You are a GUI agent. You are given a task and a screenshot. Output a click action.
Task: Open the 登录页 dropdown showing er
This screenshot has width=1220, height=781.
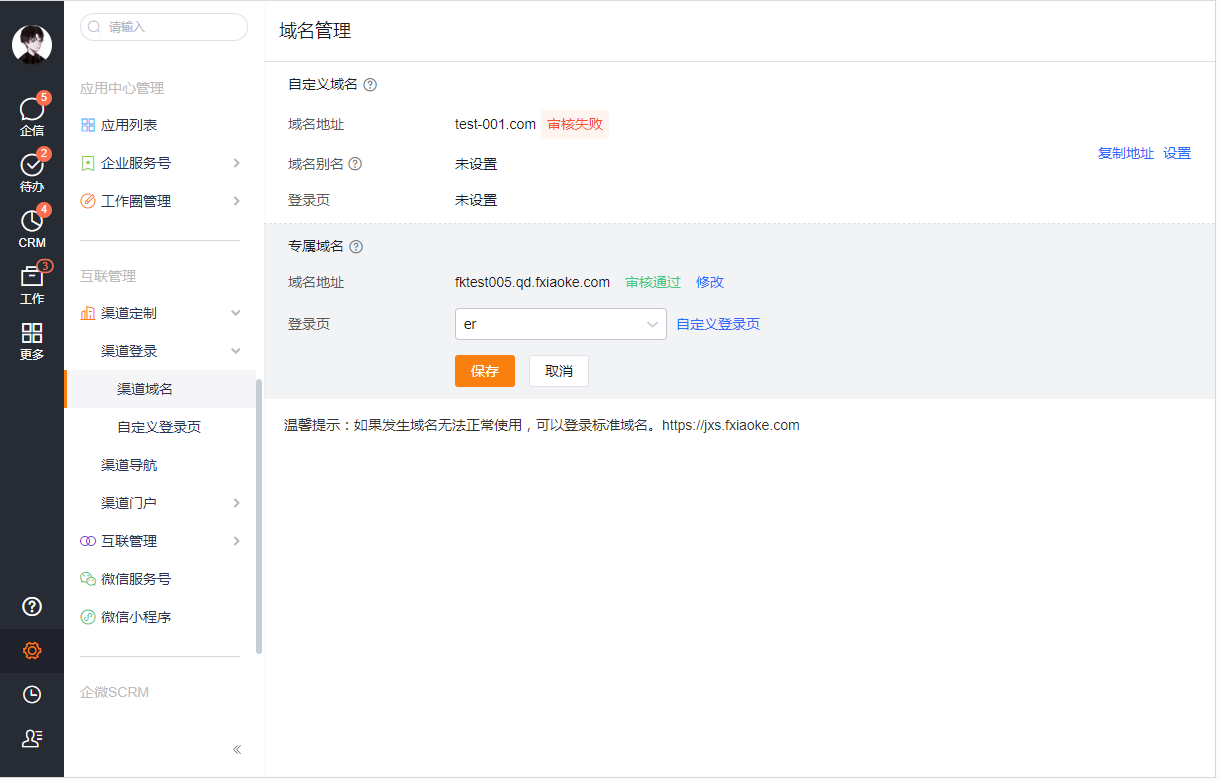coord(560,324)
